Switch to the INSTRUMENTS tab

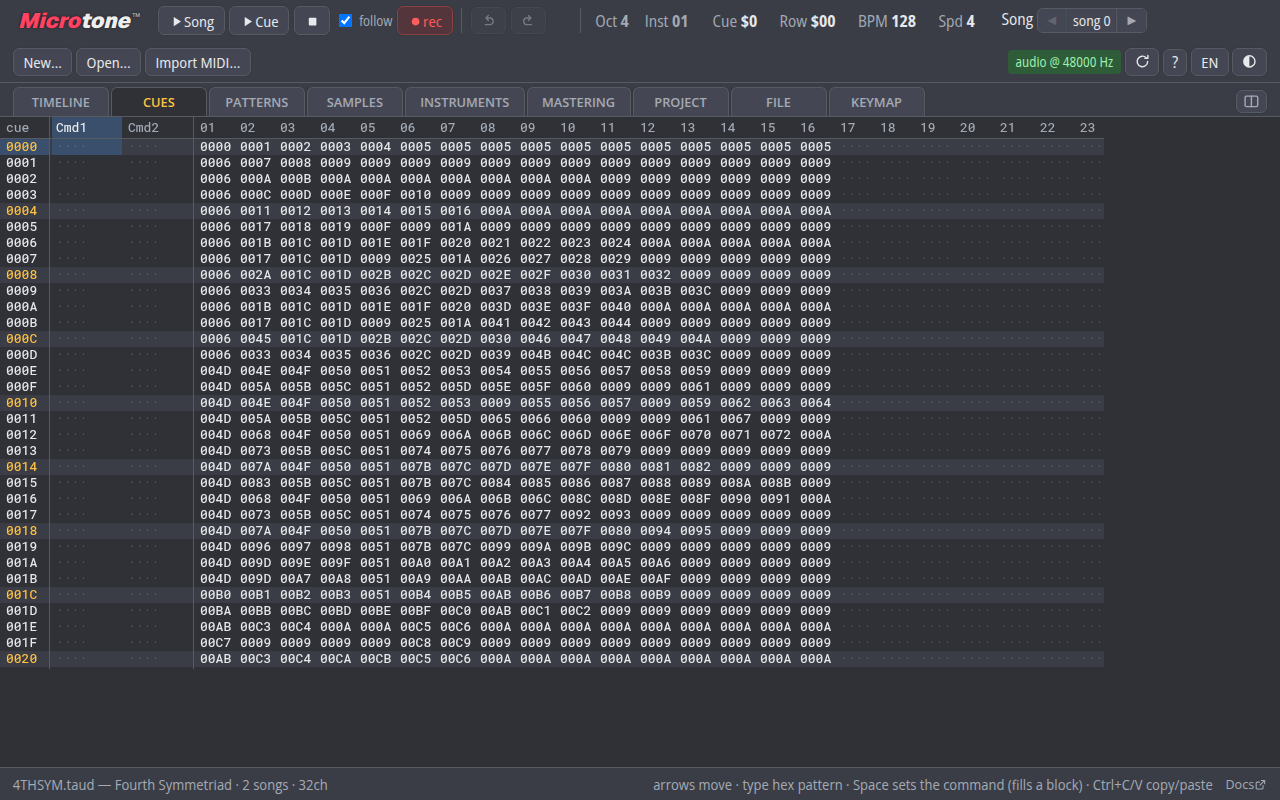click(x=465, y=102)
